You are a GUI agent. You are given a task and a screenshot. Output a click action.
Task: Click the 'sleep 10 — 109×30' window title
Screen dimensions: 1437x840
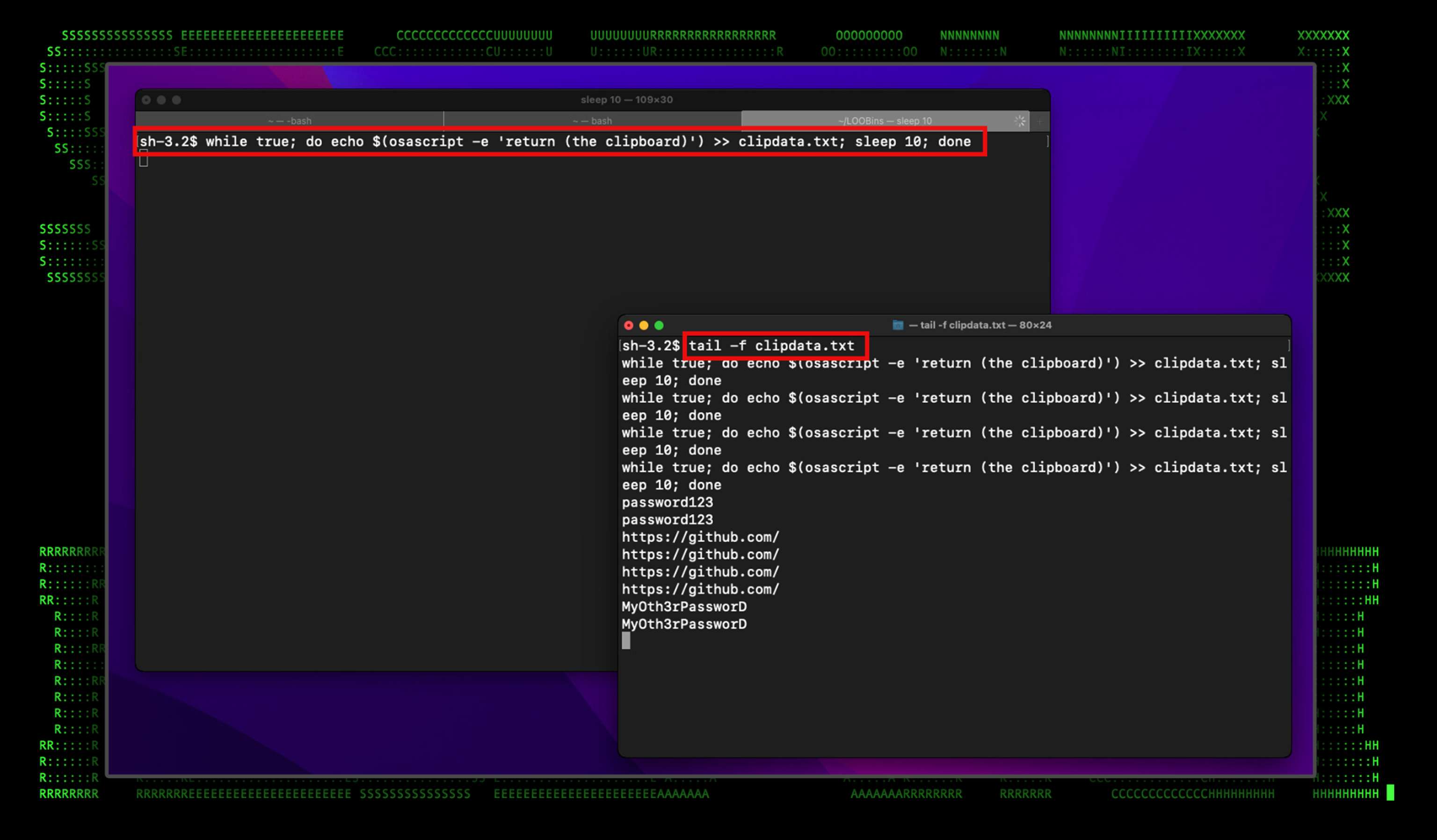[x=626, y=100]
